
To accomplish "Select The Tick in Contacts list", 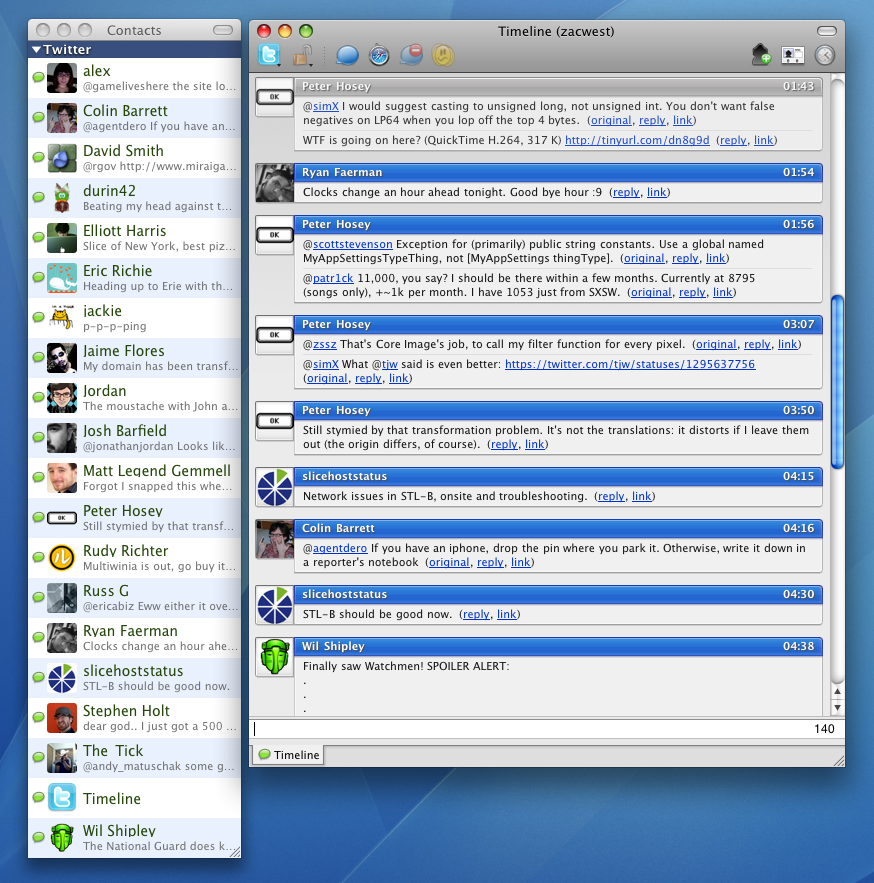I will pos(135,757).
